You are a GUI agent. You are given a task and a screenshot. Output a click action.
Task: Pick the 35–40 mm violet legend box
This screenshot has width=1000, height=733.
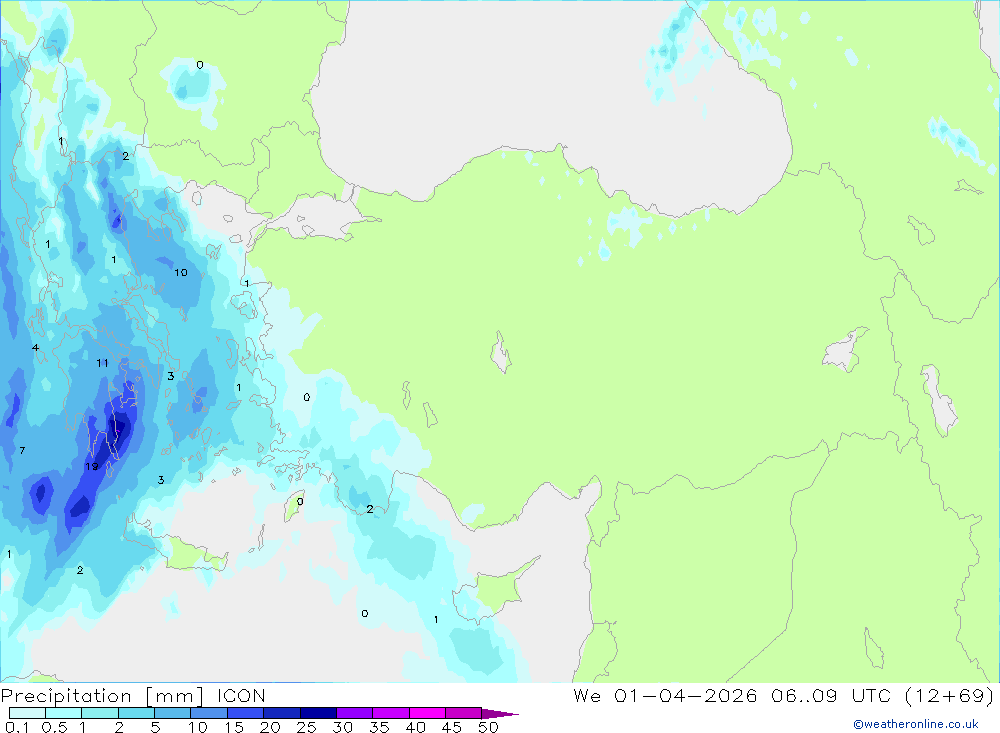pyautogui.click(x=391, y=713)
